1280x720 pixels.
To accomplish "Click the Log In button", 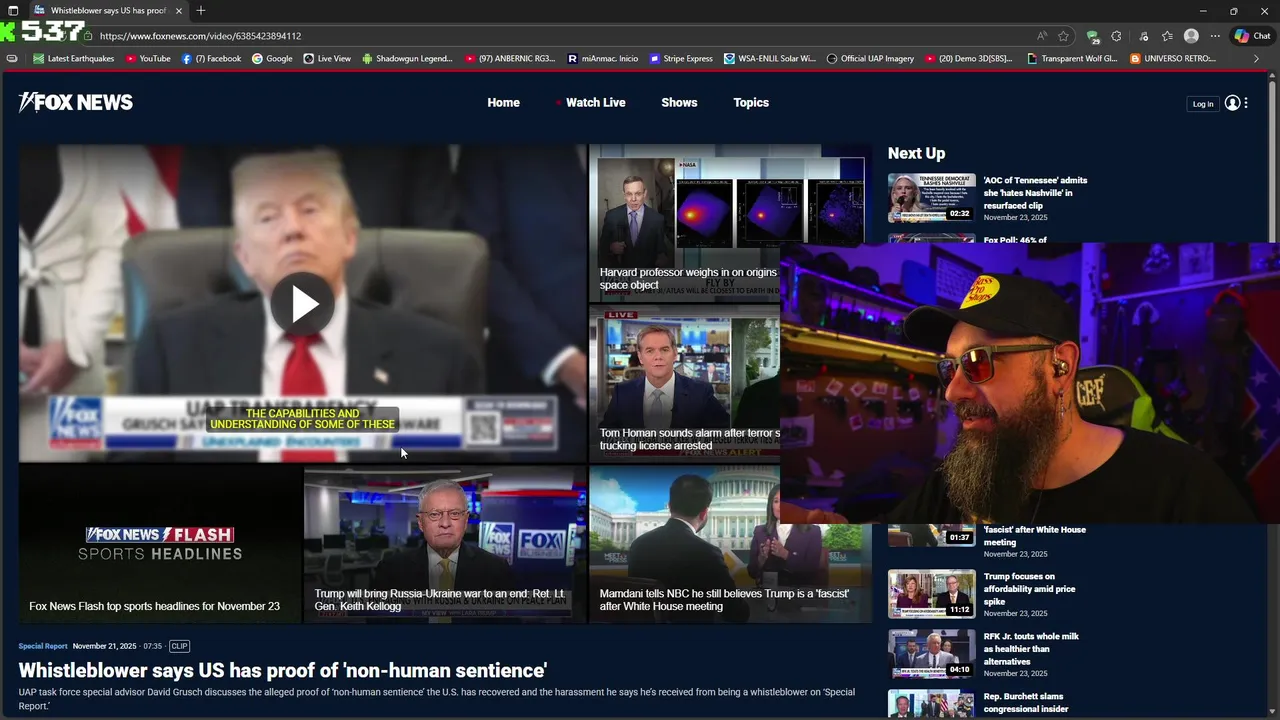I will coord(1202,103).
